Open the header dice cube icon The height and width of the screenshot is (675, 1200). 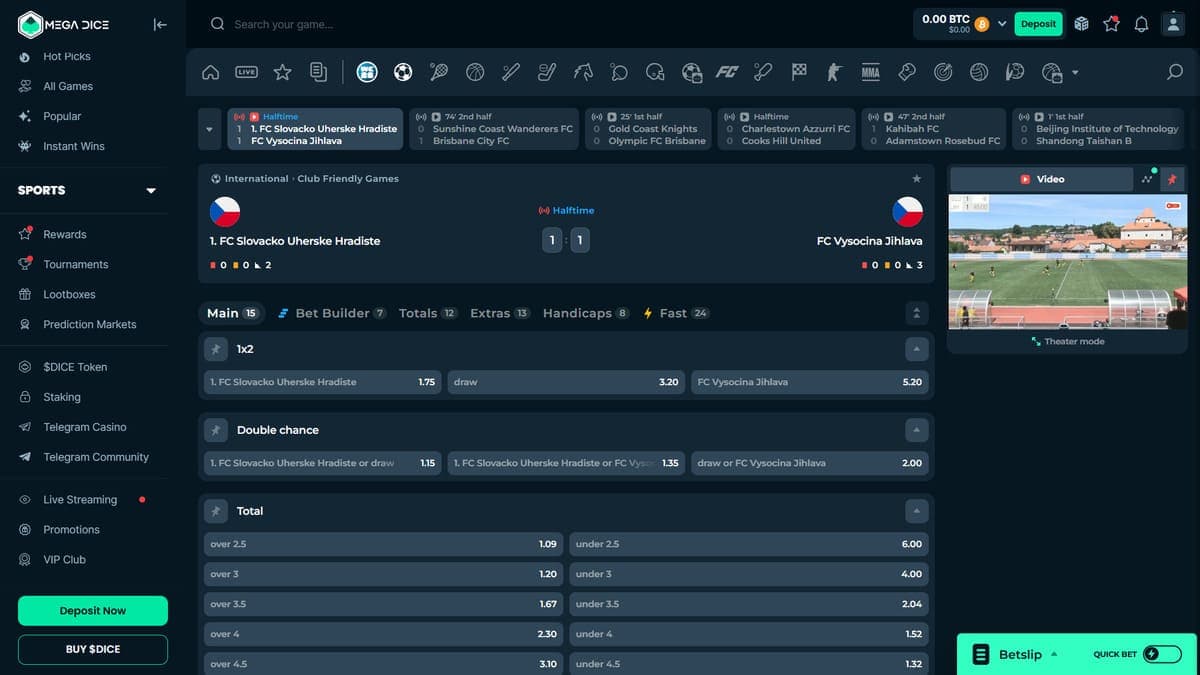tap(1081, 24)
